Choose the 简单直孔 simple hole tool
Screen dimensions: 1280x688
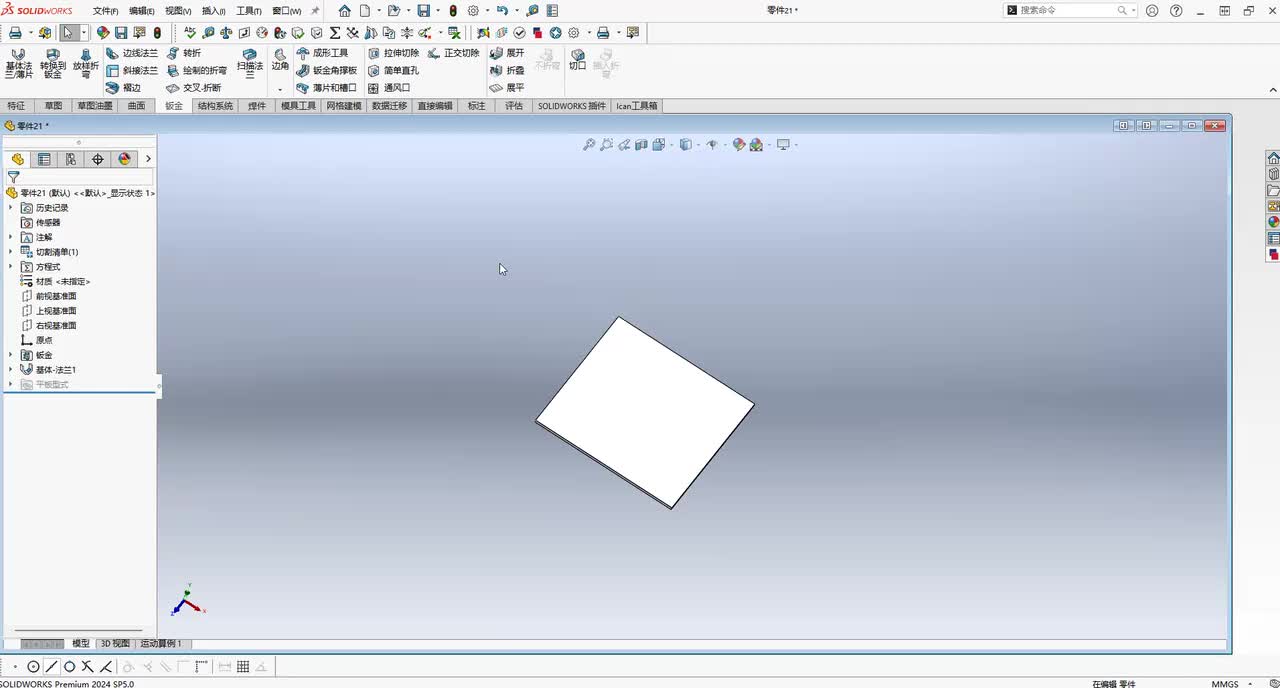(393, 71)
